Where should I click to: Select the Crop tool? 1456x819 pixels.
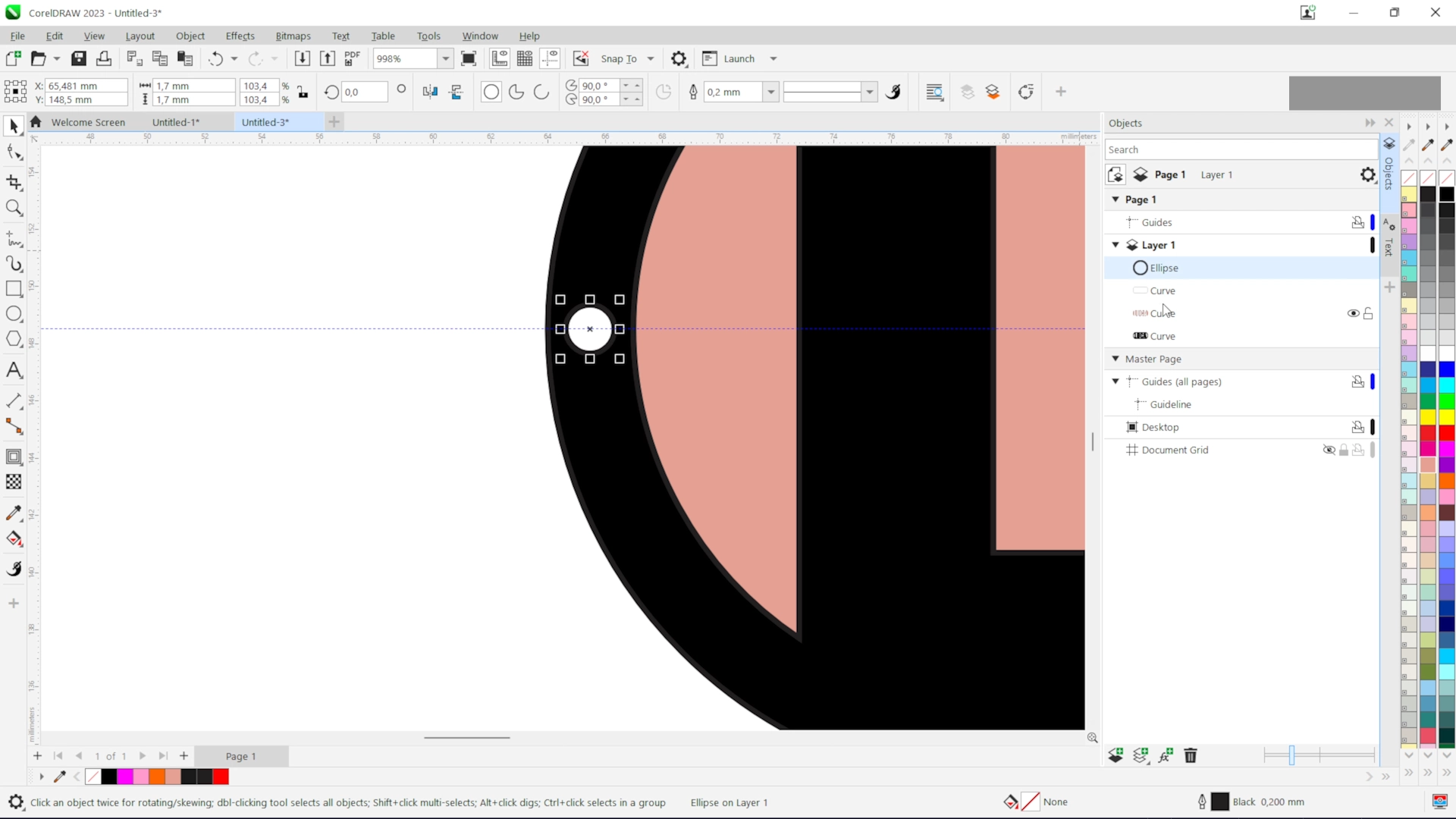(14, 182)
